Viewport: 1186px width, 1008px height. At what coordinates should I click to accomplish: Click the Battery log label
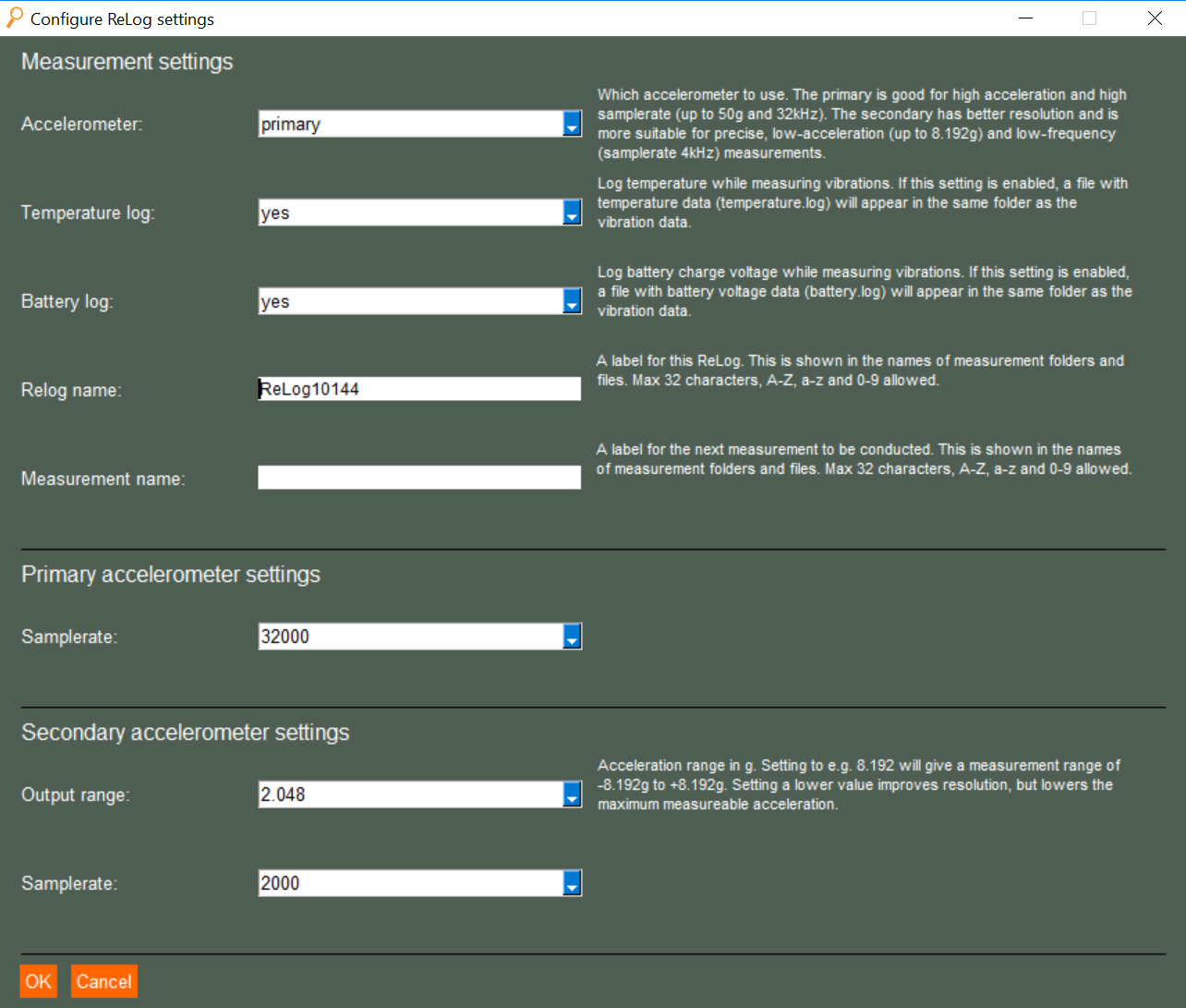tap(67, 301)
